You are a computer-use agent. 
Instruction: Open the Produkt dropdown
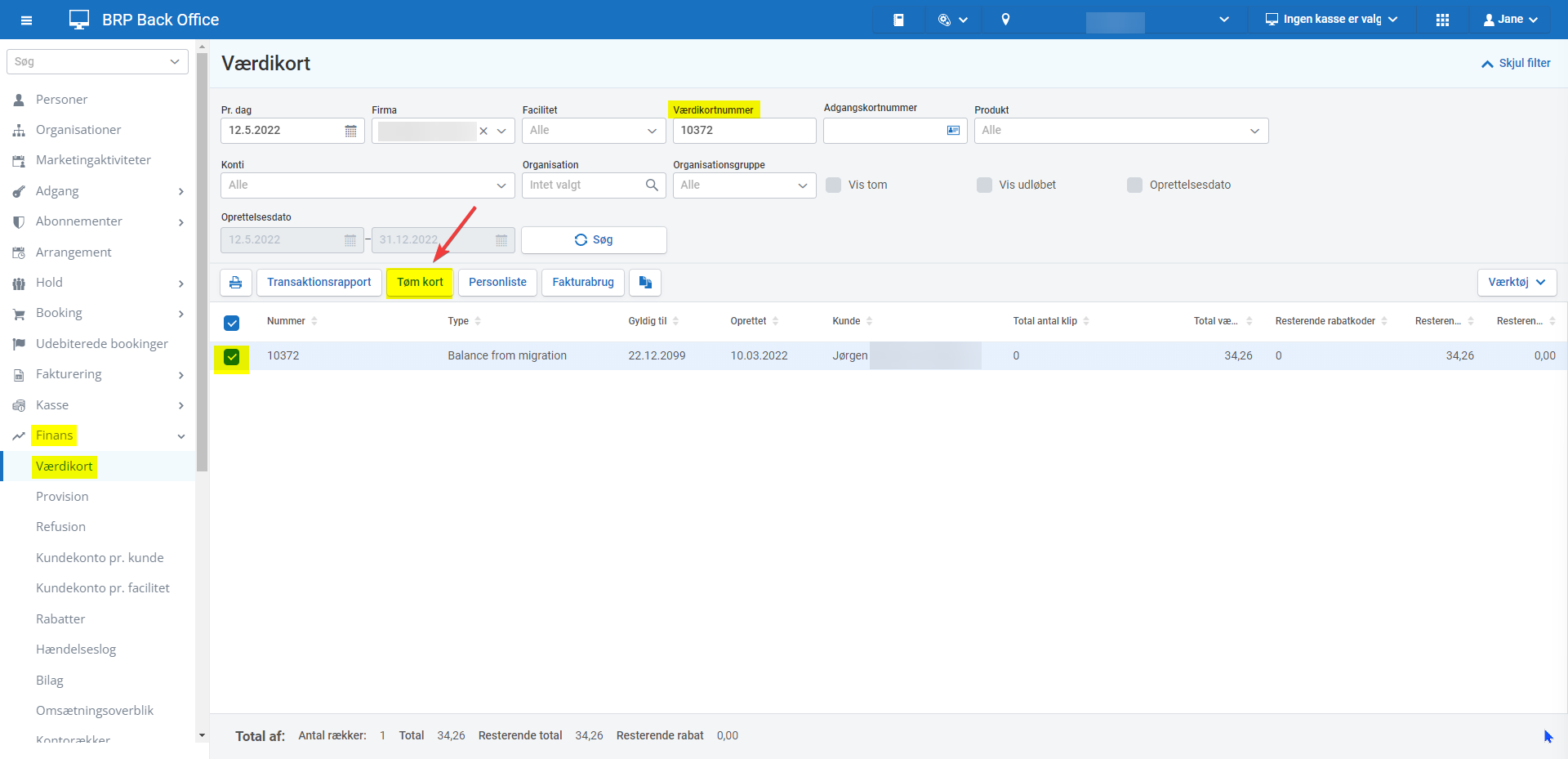point(1120,131)
